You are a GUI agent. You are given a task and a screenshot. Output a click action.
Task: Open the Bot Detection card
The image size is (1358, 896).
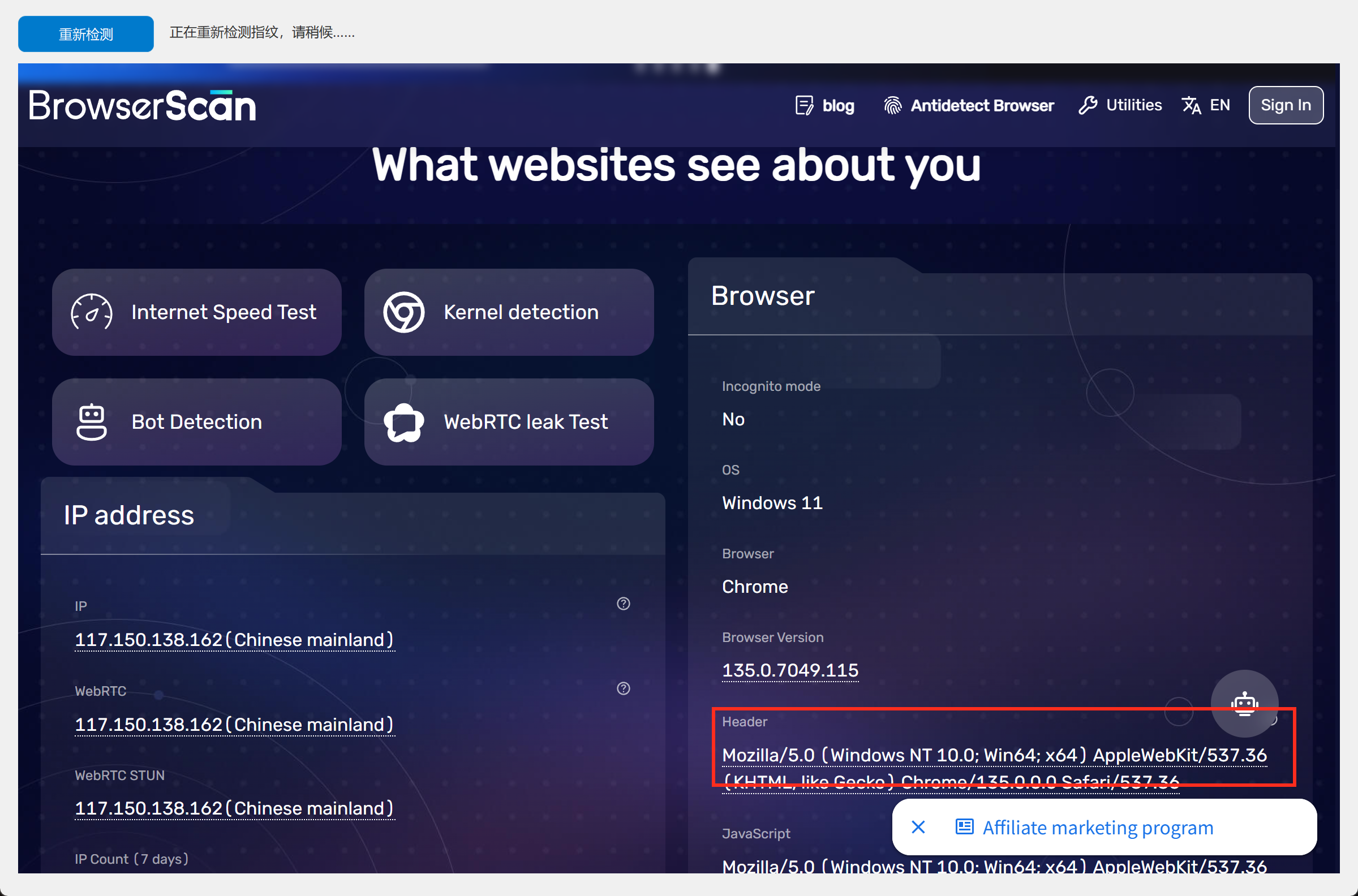196,422
